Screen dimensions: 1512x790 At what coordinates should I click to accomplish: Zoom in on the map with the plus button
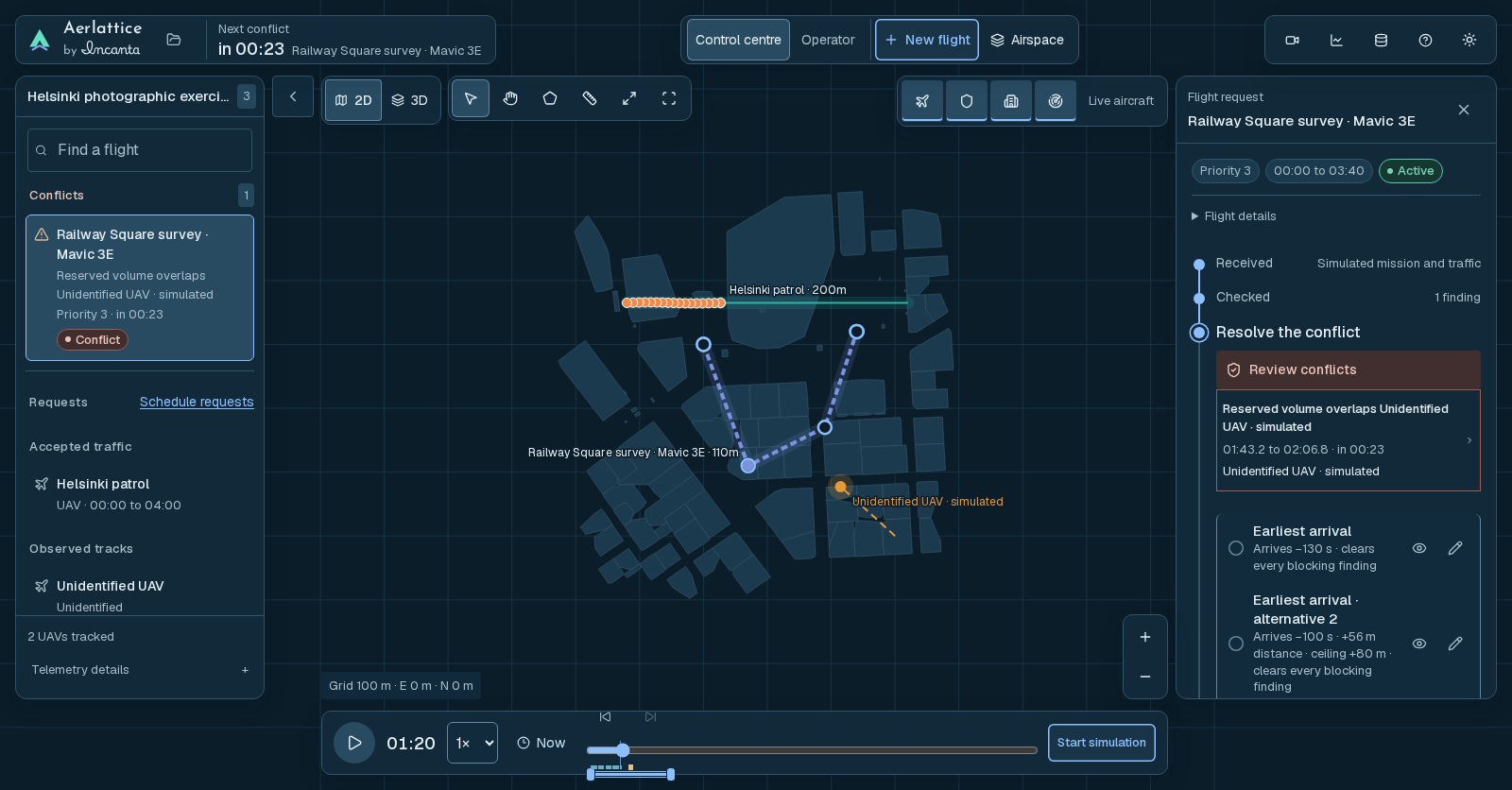[x=1145, y=637]
